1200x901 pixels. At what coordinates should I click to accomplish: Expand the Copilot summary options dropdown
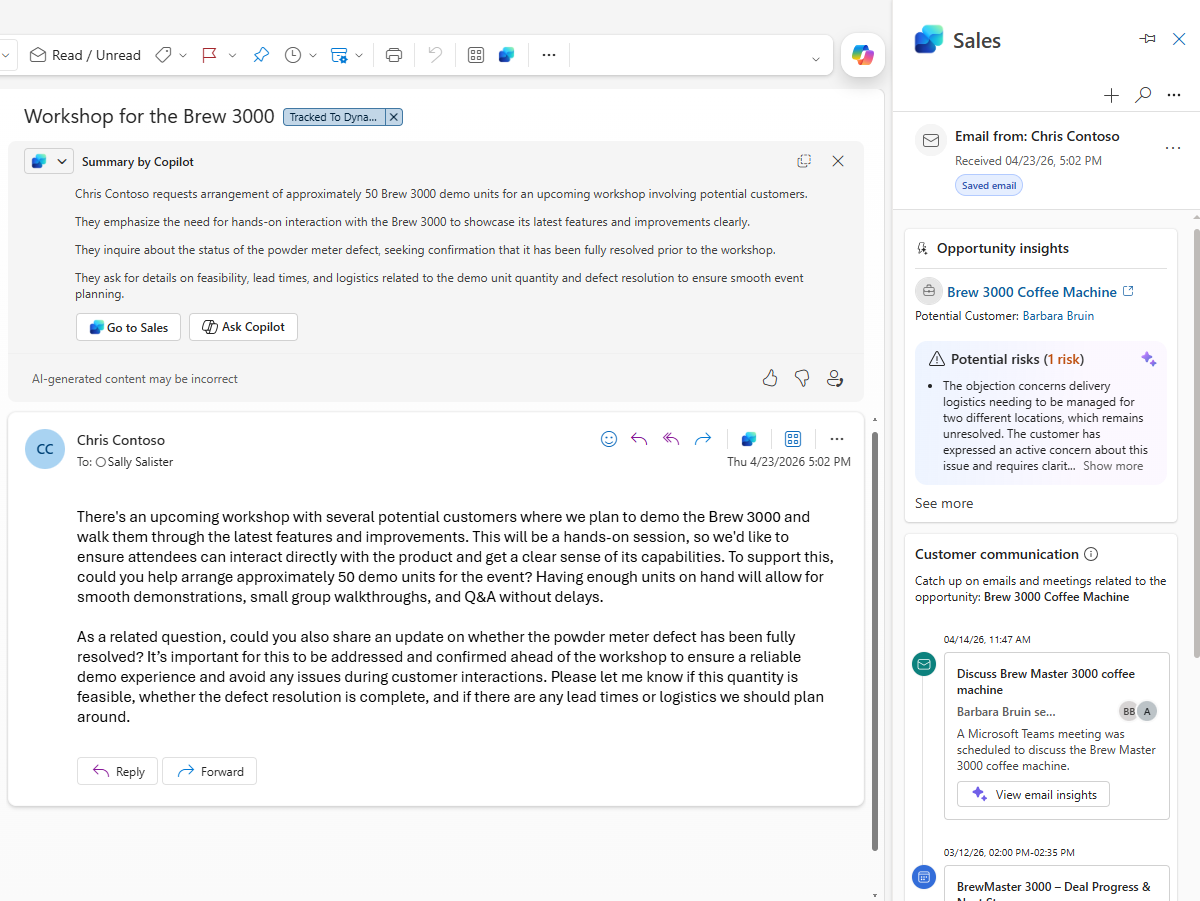pyautogui.click(x=63, y=161)
